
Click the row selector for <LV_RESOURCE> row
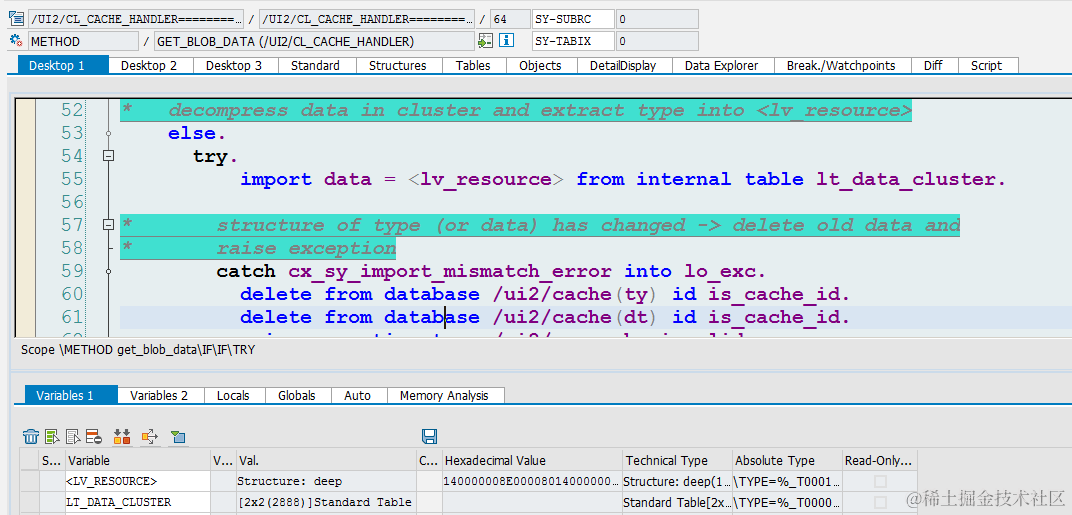click(x=29, y=481)
